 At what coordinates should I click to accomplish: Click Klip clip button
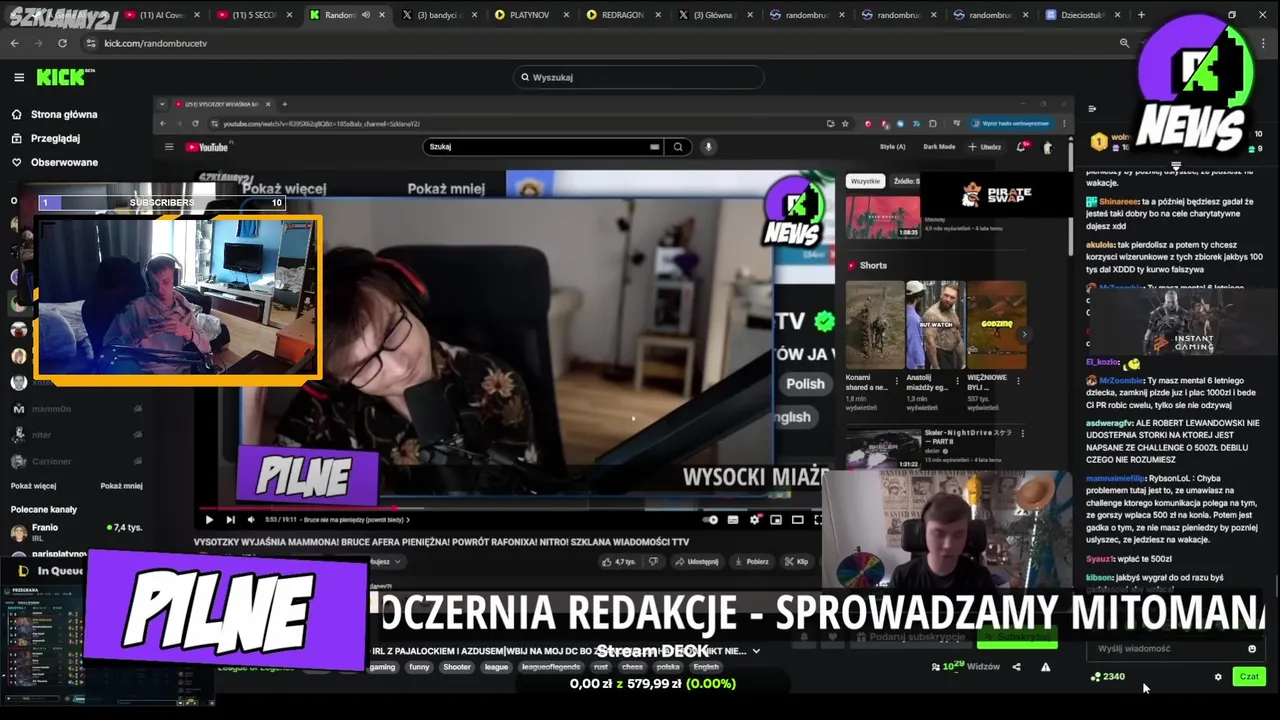pyautogui.click(x=797, y=562)
